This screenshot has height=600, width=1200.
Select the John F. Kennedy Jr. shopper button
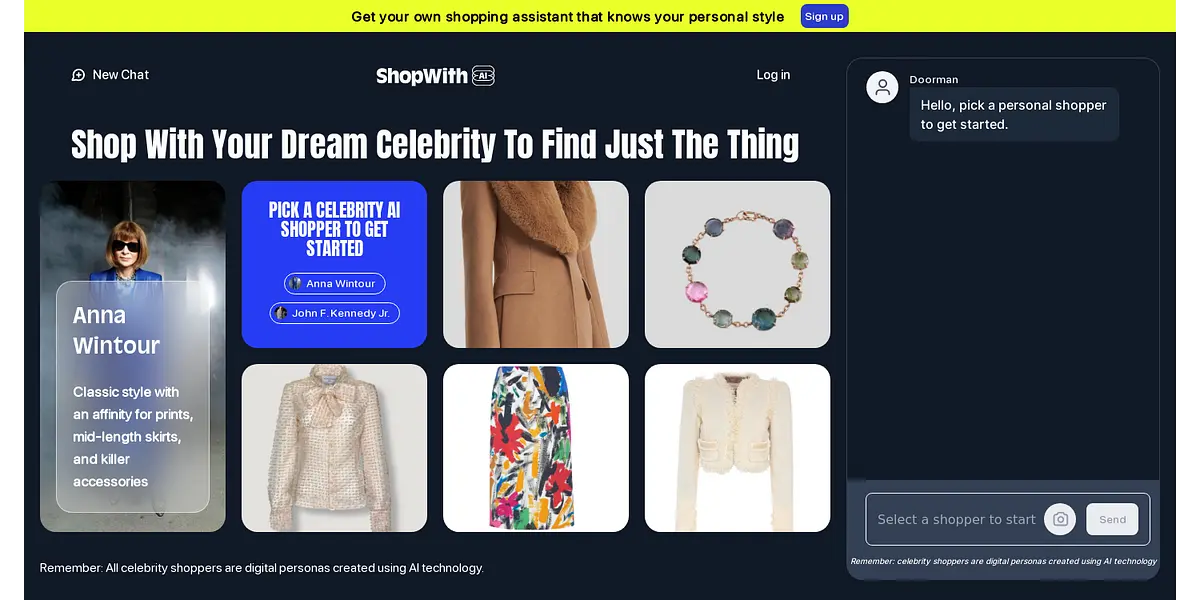click(x=334, y=313)
